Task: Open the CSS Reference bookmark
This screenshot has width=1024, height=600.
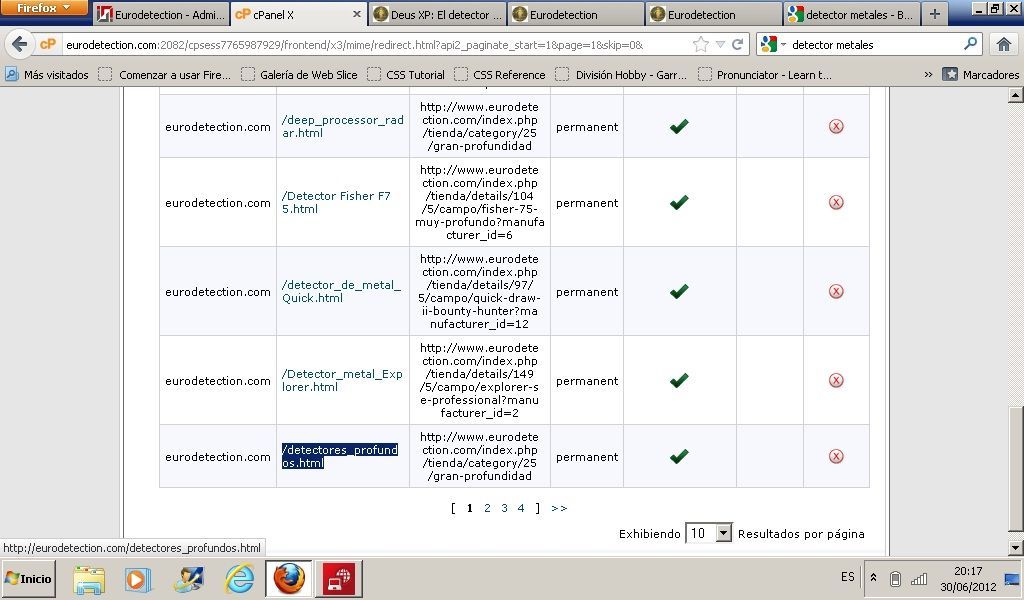Action: click(x=500, y=74)
